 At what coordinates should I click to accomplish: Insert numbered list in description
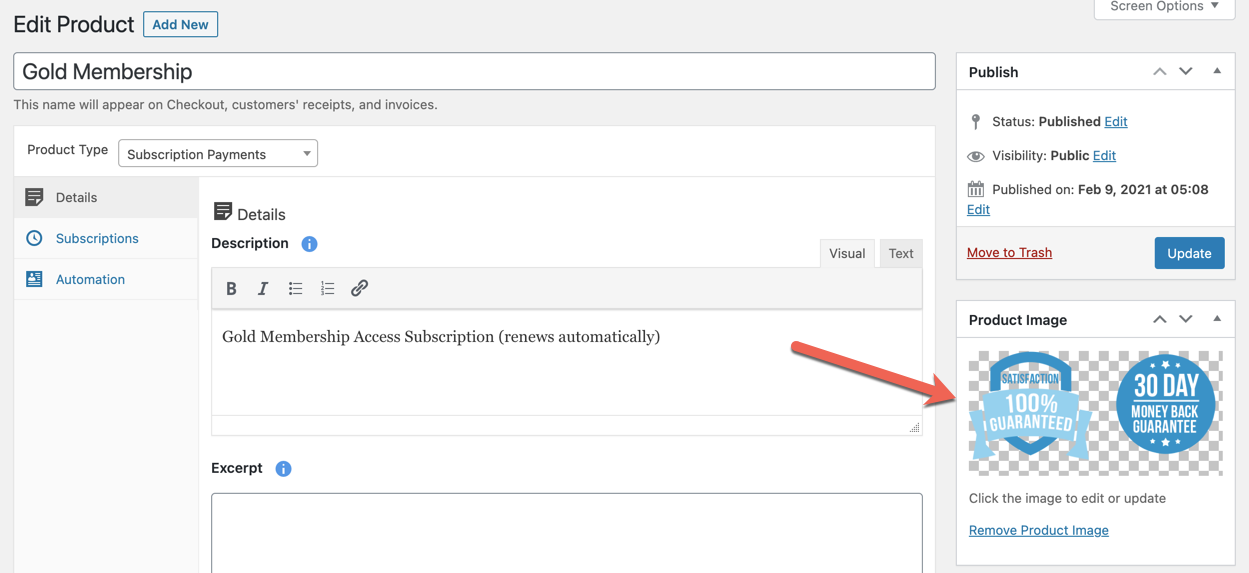click(327, 288)
